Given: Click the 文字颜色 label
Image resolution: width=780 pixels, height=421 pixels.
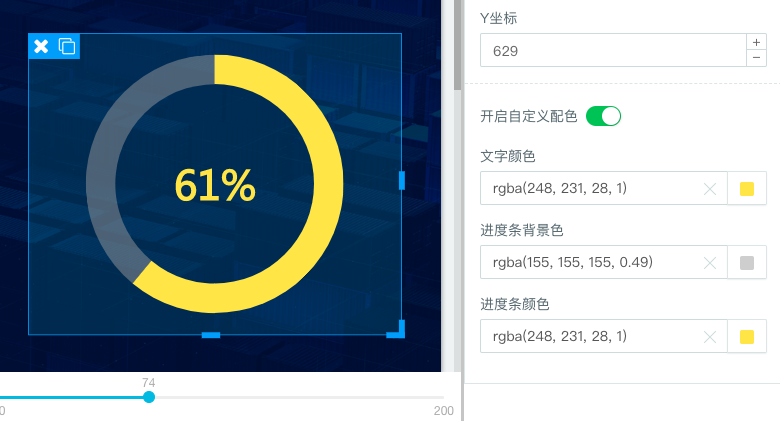Looking at the screenshot, I should [x=507, y=156].
